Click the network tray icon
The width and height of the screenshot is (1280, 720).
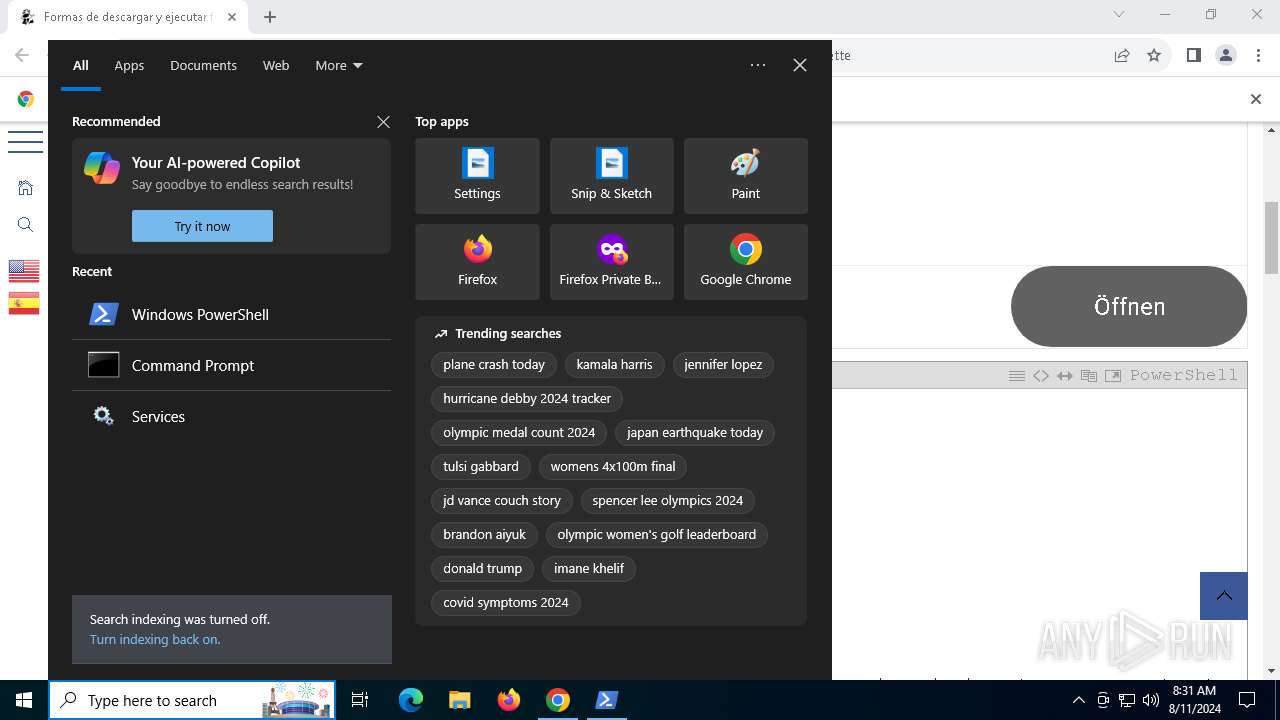1127,700
